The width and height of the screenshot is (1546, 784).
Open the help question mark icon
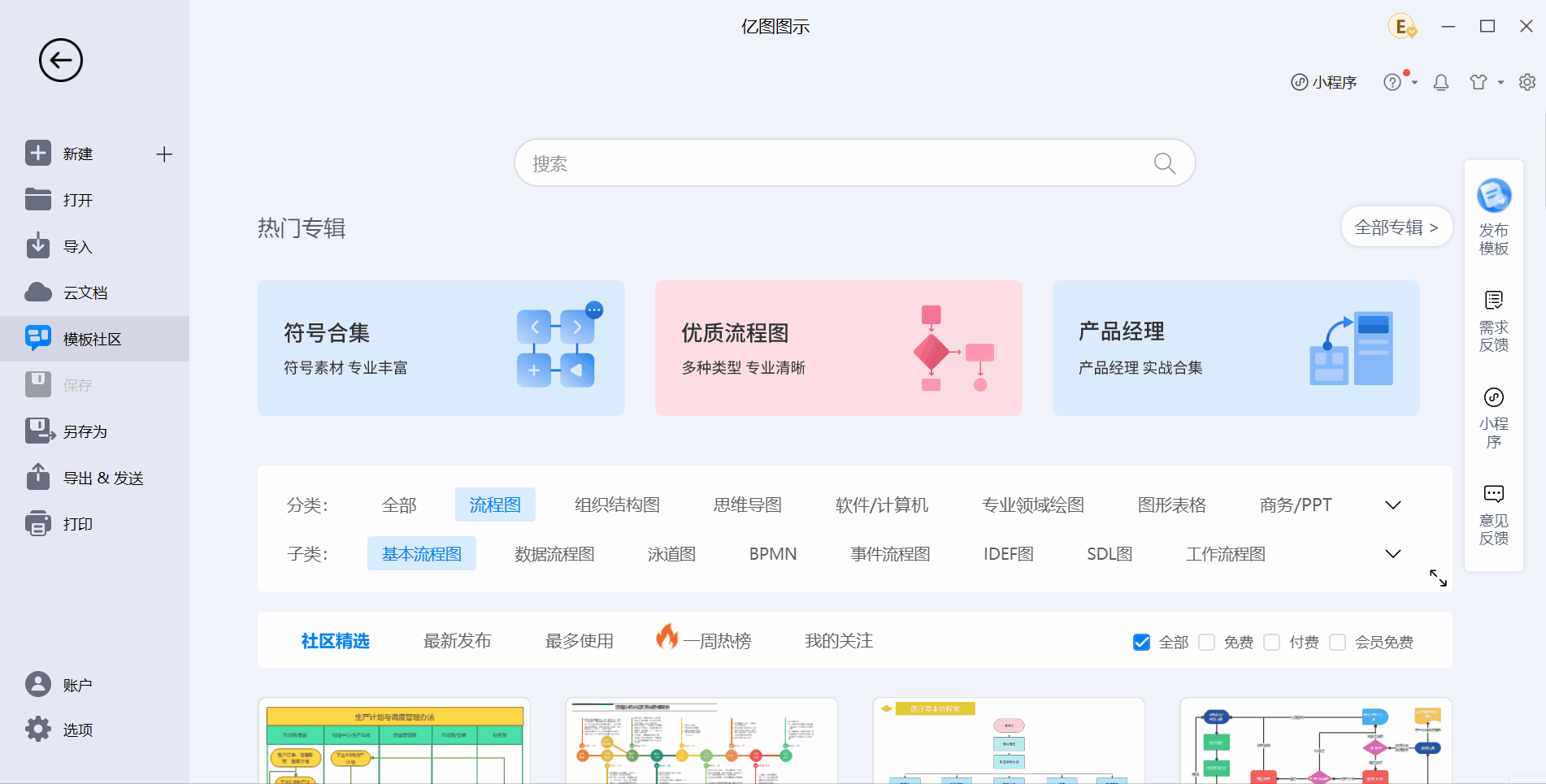(x=1392, y=82)
